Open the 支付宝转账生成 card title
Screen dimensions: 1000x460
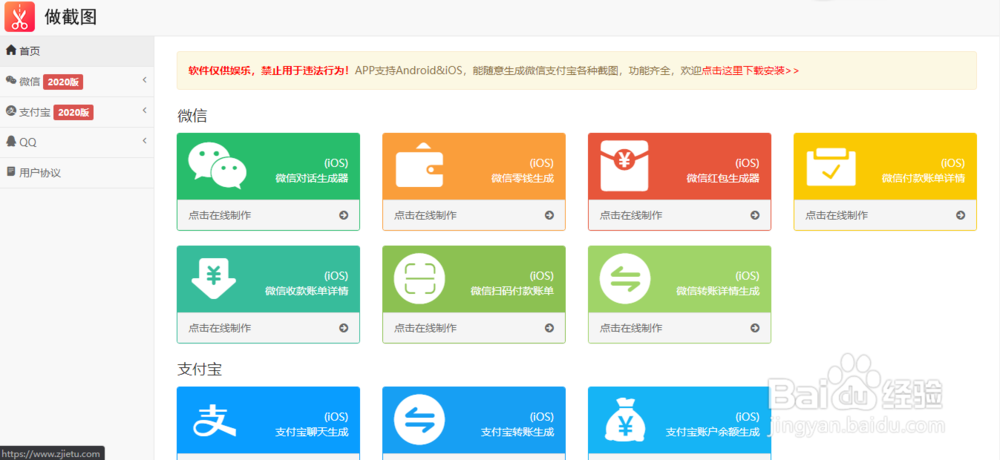click(517, 432)
